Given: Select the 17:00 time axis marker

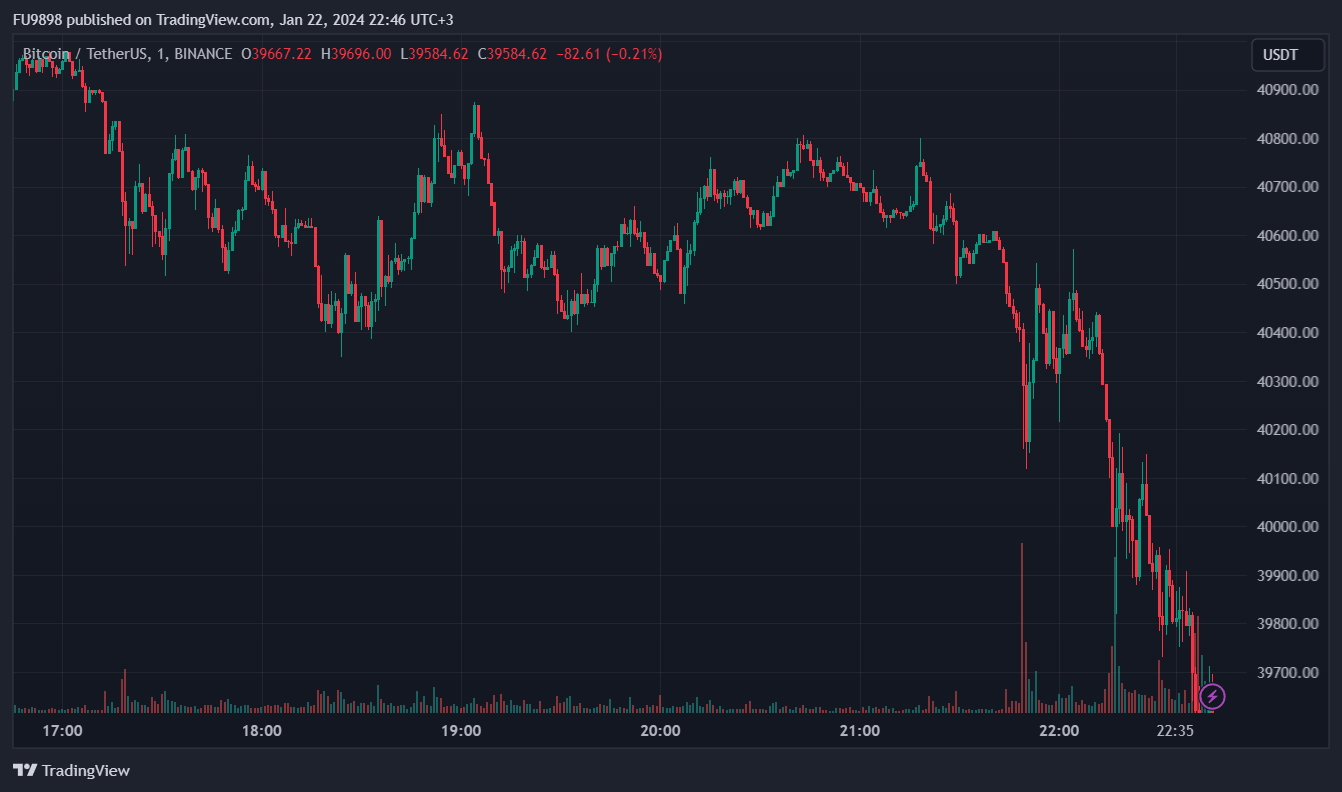Looking at the screenshot, I should coord(63,731).
